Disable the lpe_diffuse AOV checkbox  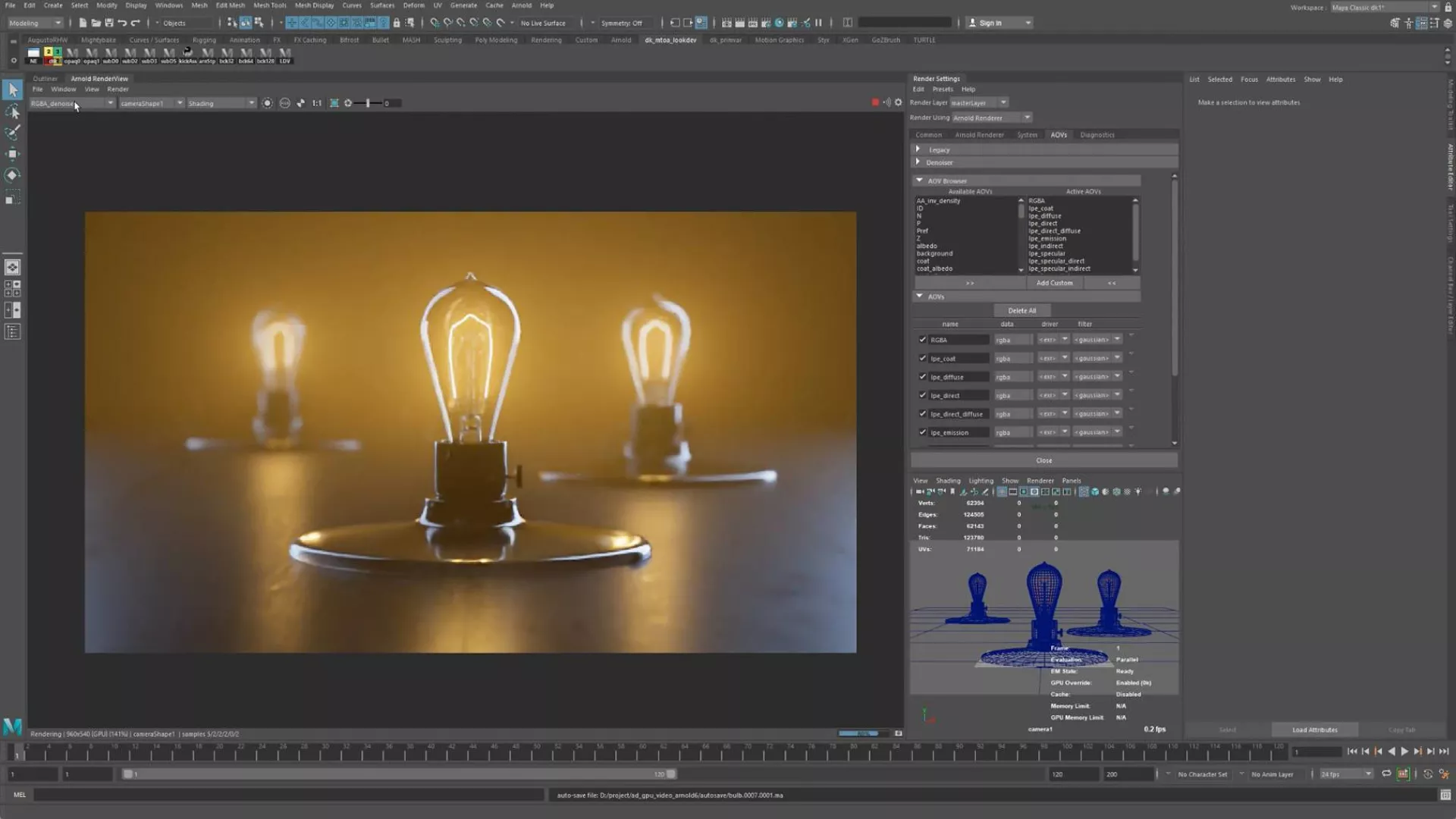pyautogui.click(x=923, y=377)
